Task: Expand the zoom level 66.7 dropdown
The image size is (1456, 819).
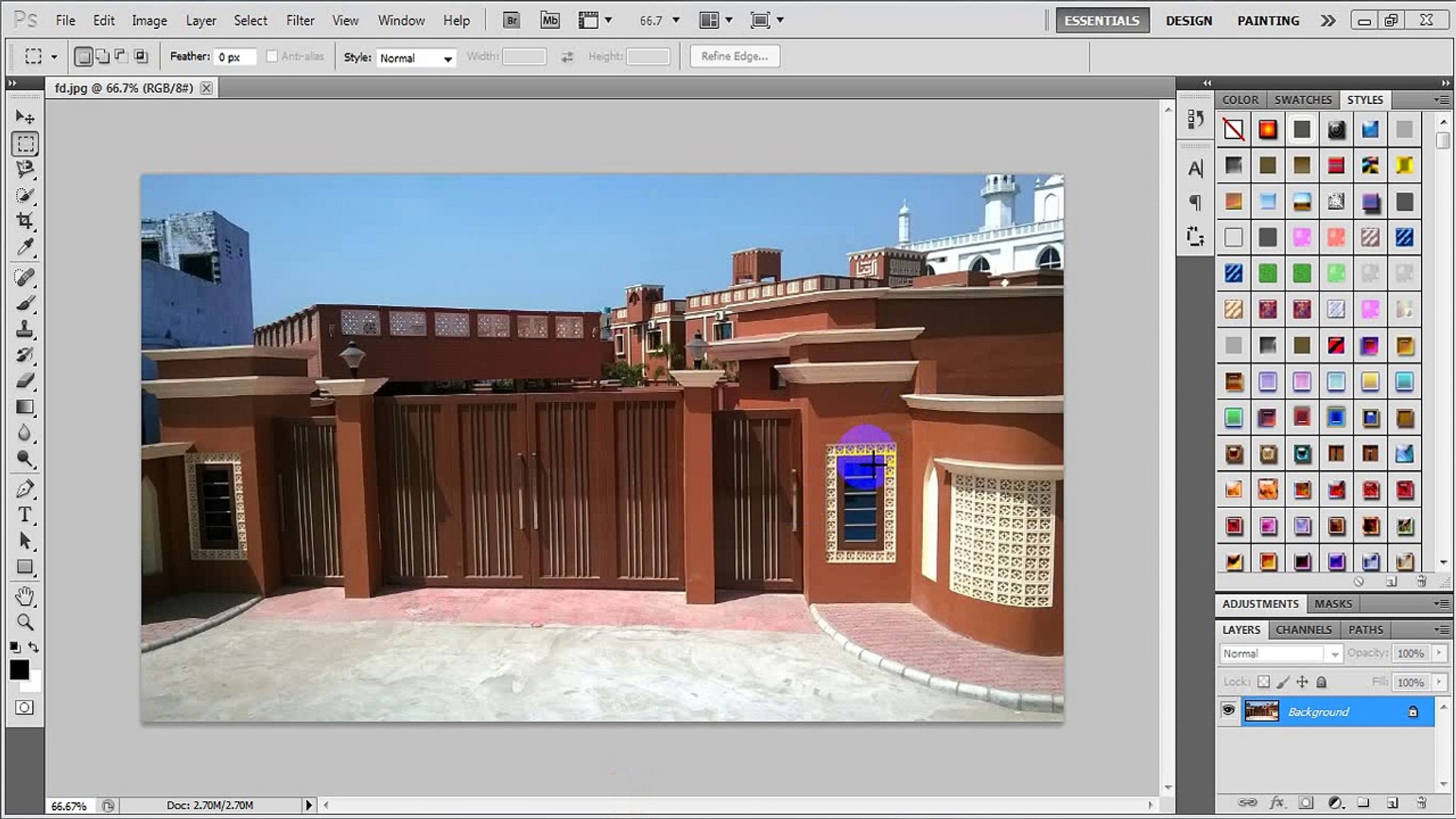Action: [x=676, y=20]
